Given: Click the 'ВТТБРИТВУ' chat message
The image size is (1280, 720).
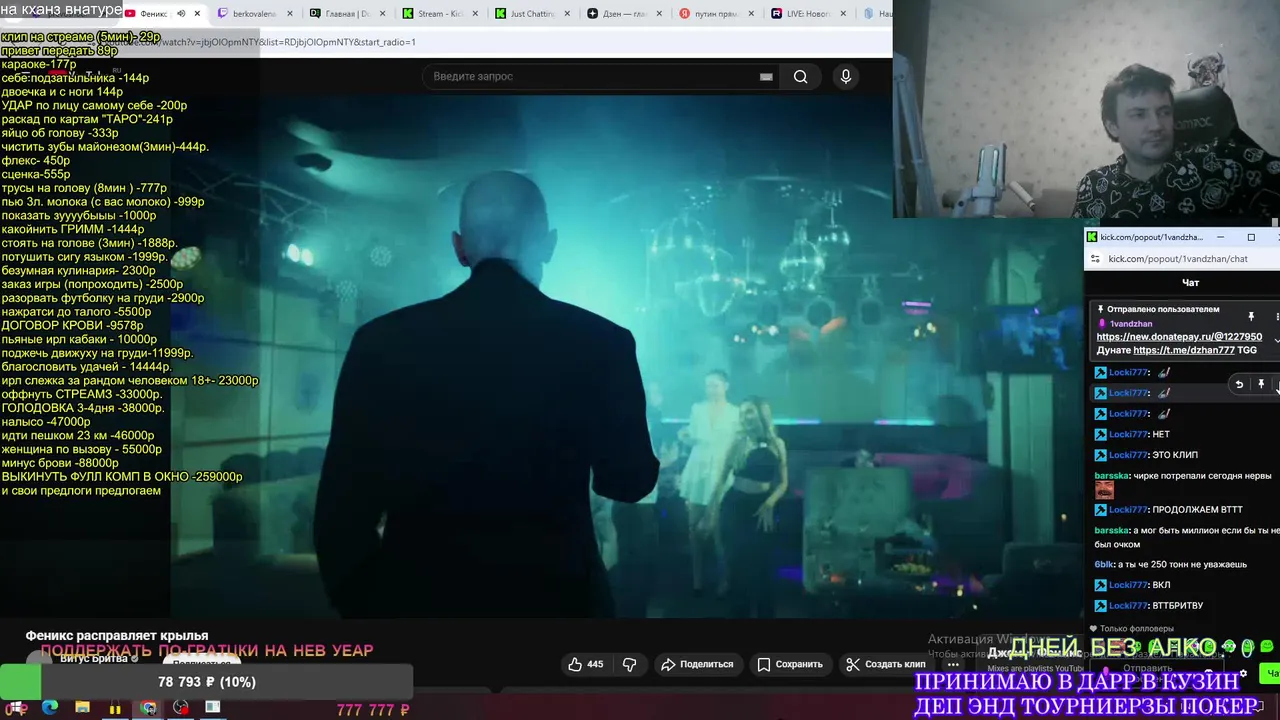Looking at the screenshot, I should (1177, 606).
